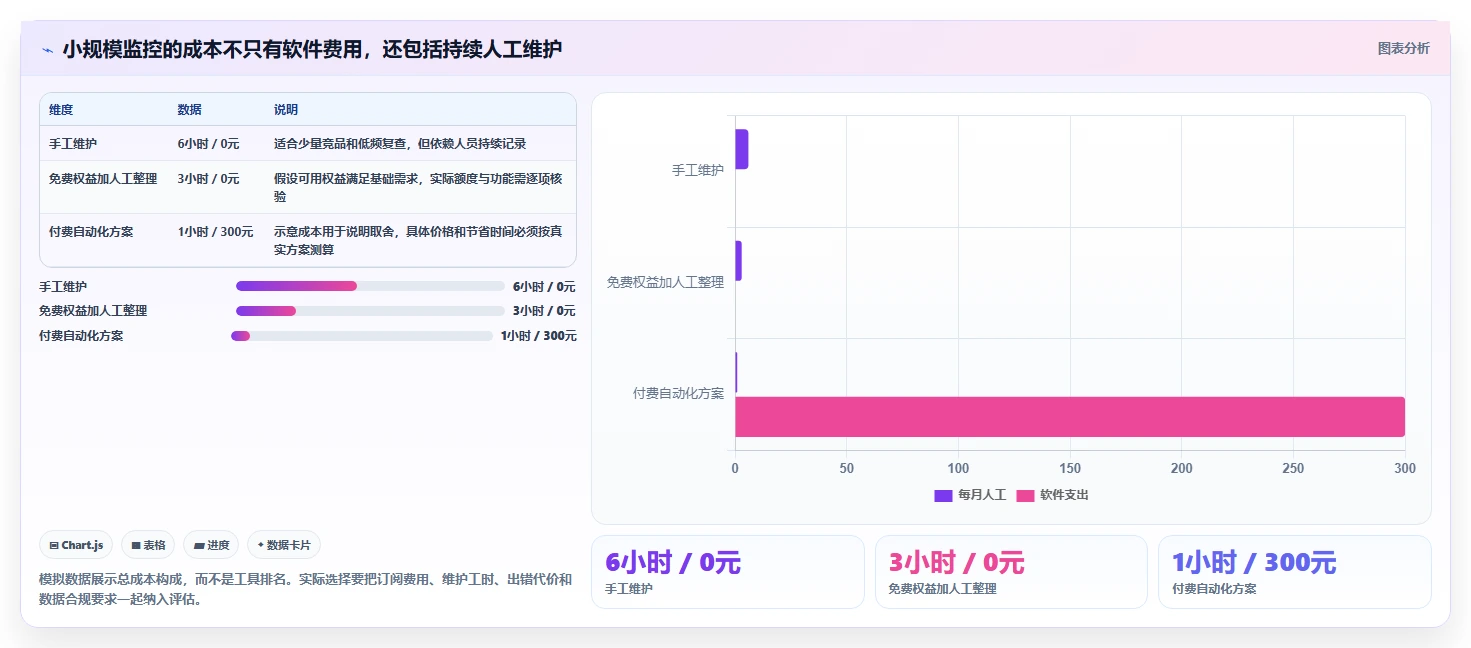Click the 付费自动化方案 label beside its progress bar
This screenshot has width=1471, height=648.
pos(81,336)
